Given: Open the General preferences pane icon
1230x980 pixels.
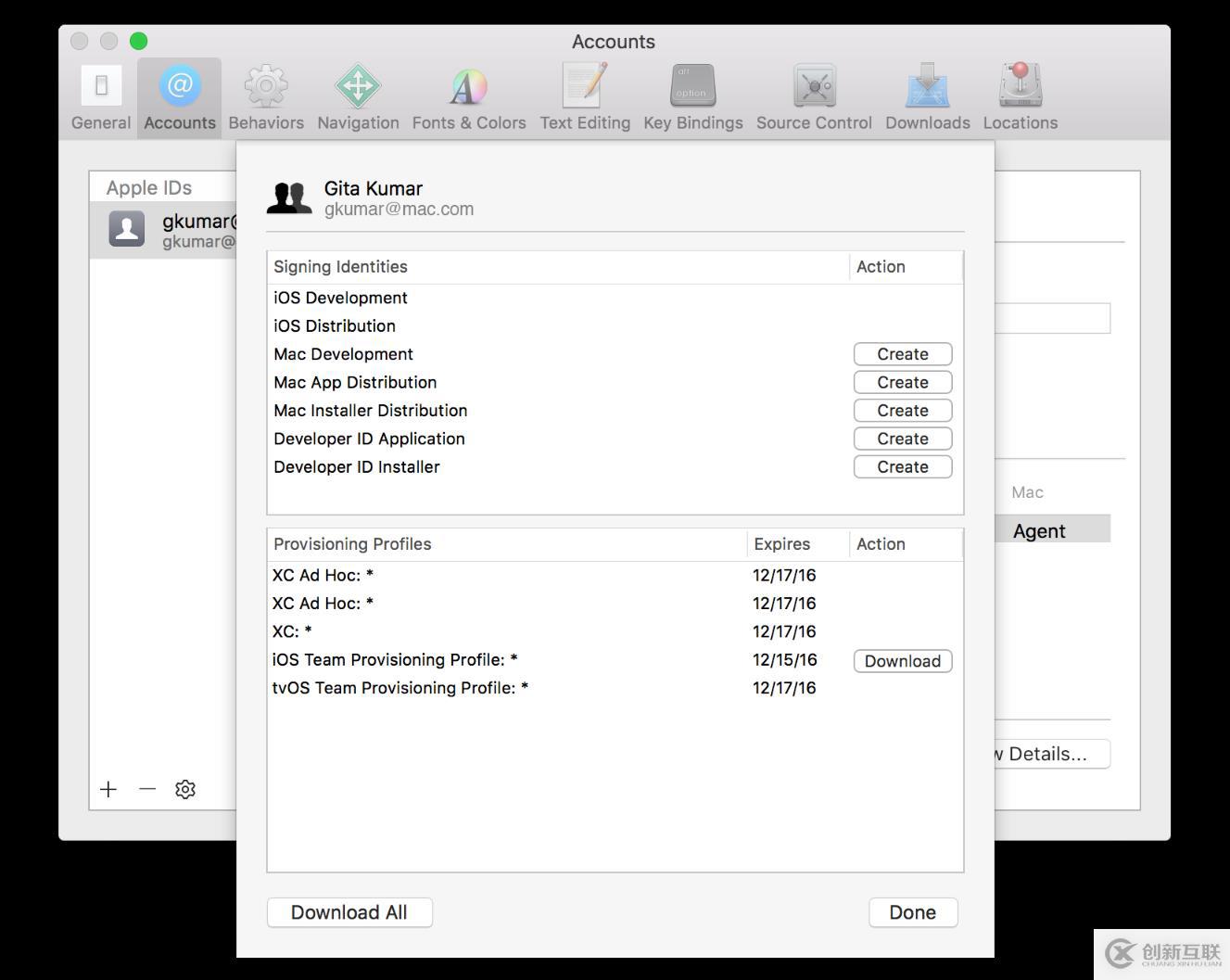Looking at the screenshot, I should point(101,87).
